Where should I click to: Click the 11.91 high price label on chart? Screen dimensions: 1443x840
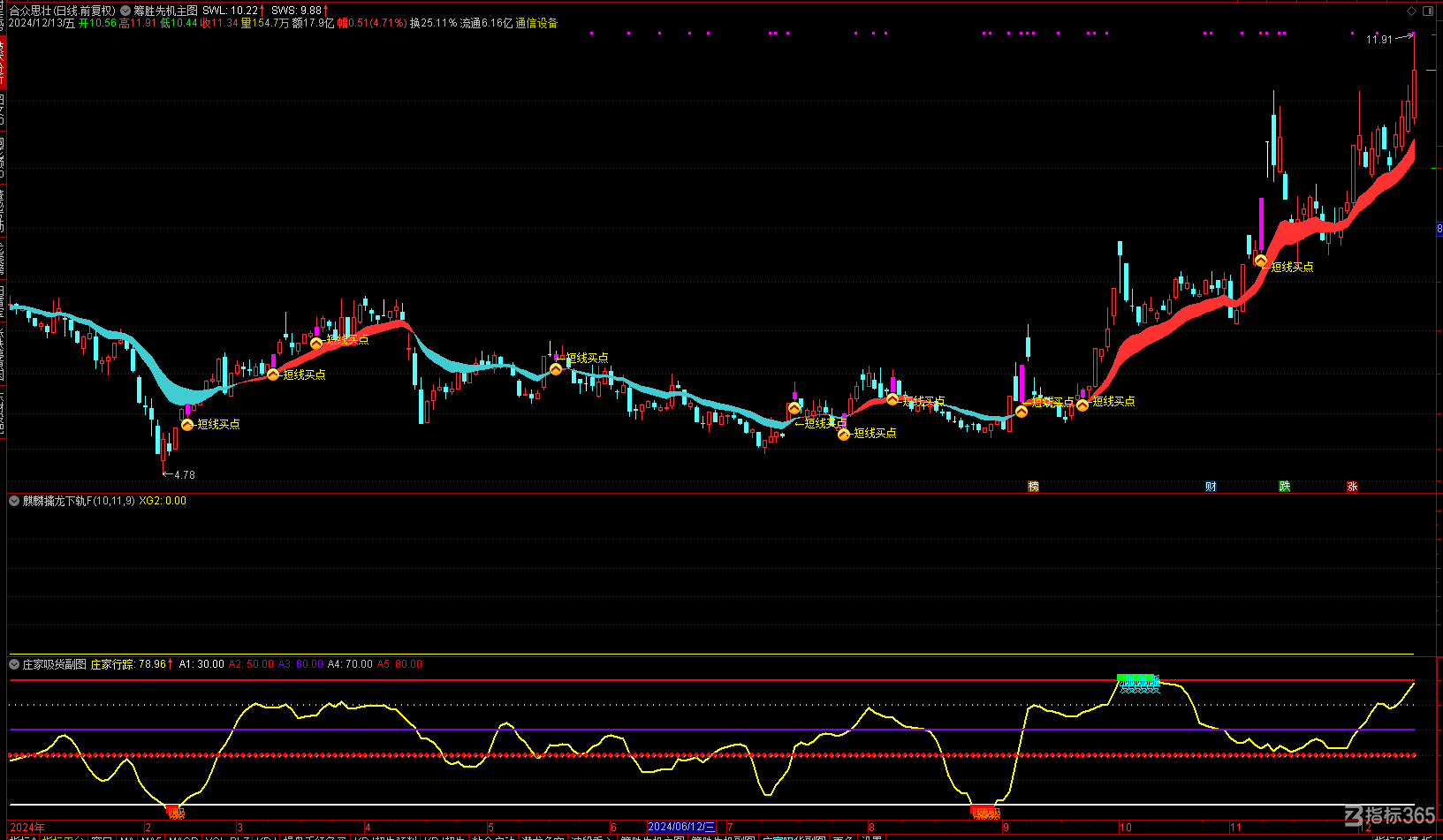tap(1378, 40)
